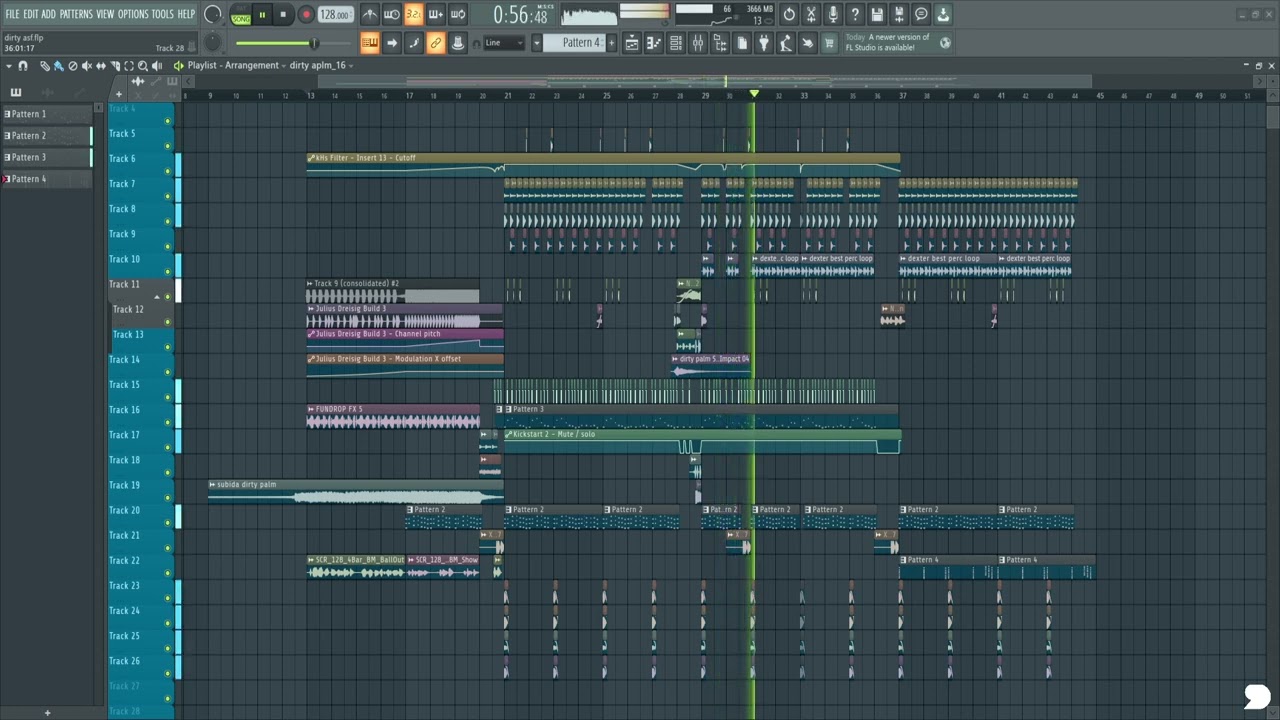The image size is (1280, 720).
Task: Mute Track 23 via green dot
Action: tap(167, 597)
